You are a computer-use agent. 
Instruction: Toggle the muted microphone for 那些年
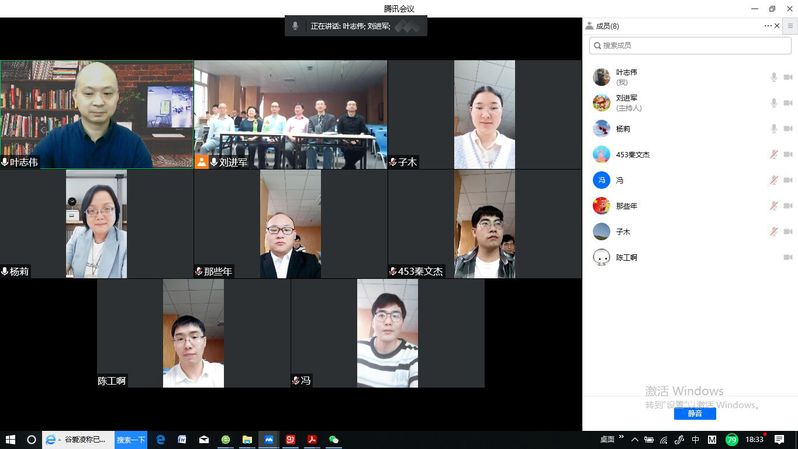coord(773,206)
